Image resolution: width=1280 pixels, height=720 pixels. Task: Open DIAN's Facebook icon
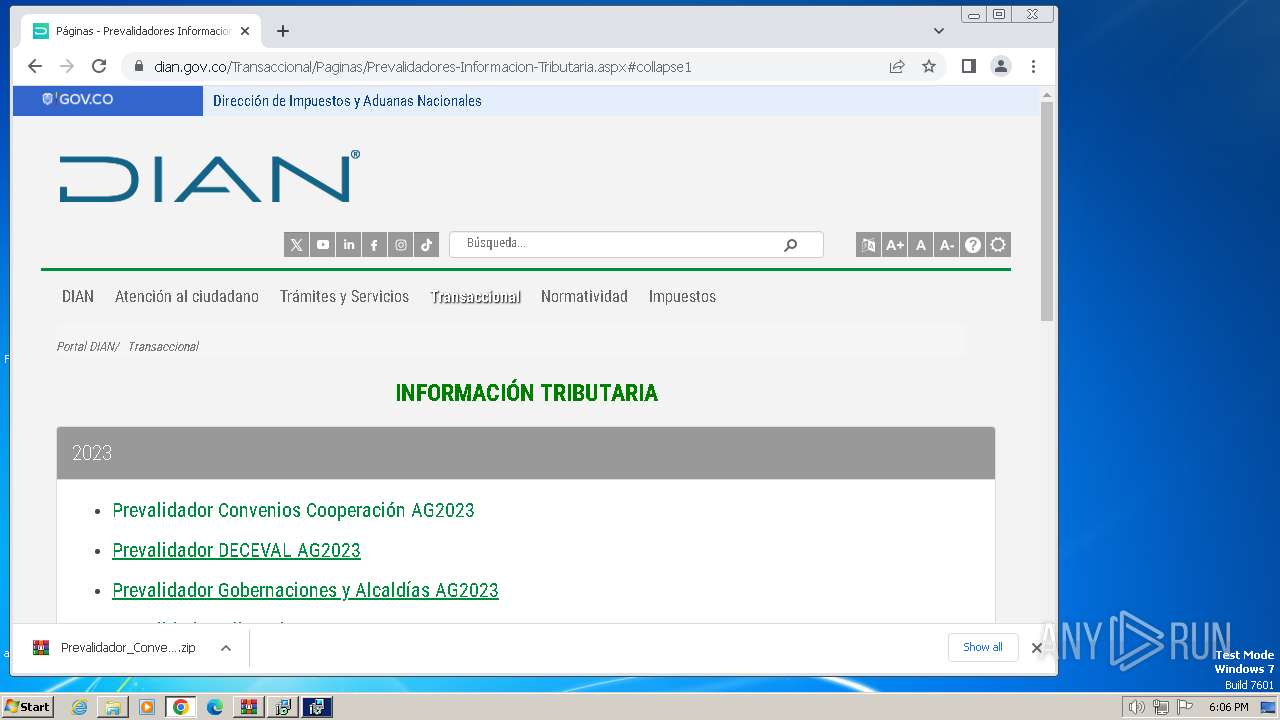pos(374,245)
